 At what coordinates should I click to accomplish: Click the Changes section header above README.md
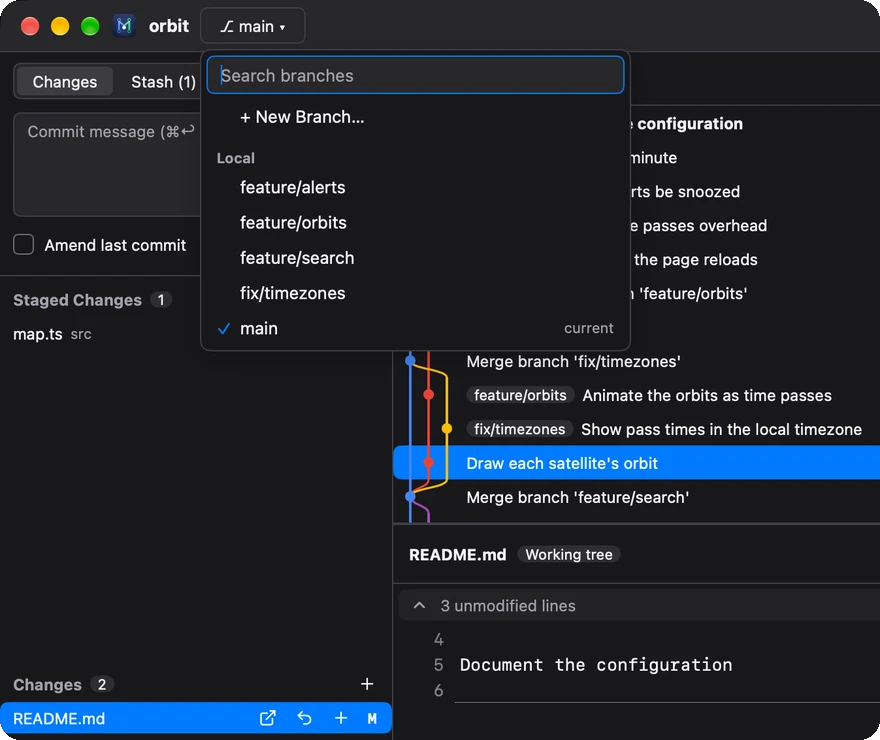47,684
